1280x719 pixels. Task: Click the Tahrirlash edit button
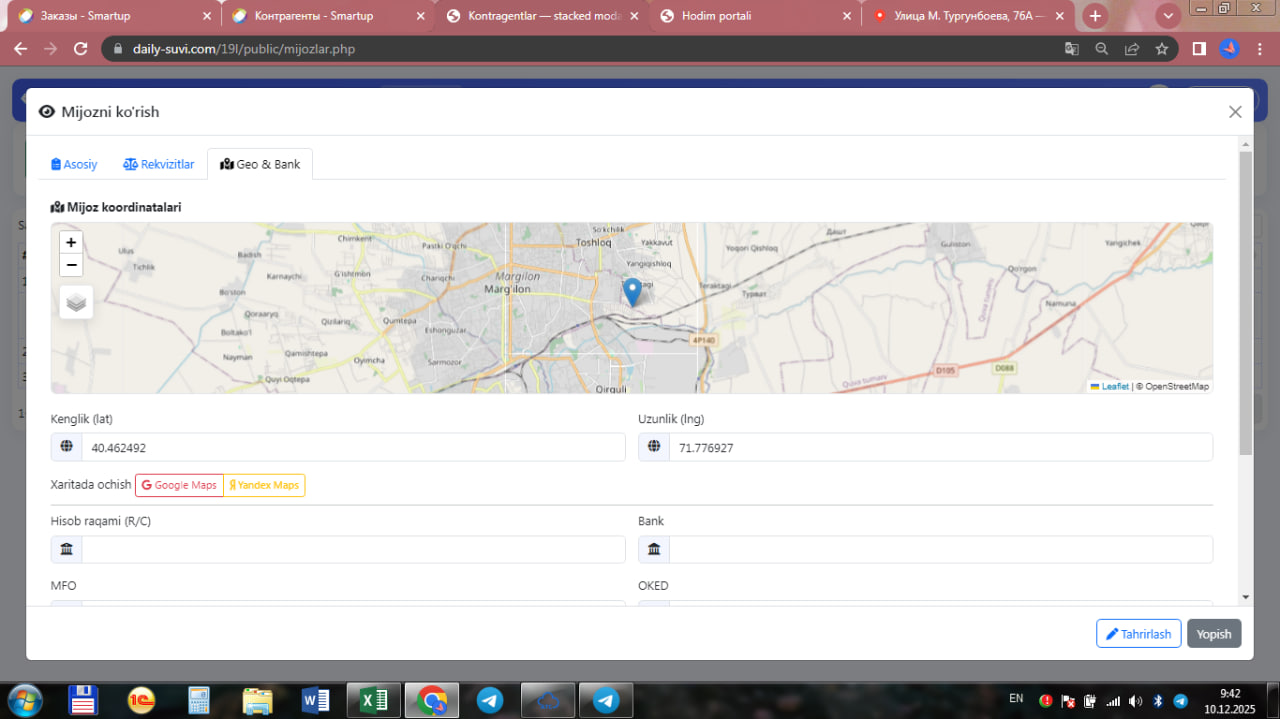(x=1138, y=634)
